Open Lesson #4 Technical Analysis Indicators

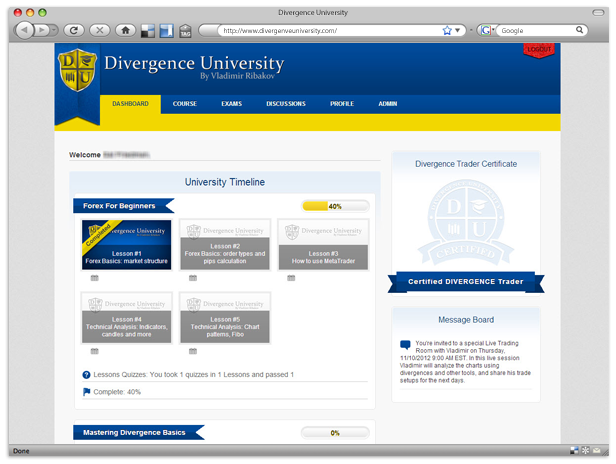coord(126,318)
